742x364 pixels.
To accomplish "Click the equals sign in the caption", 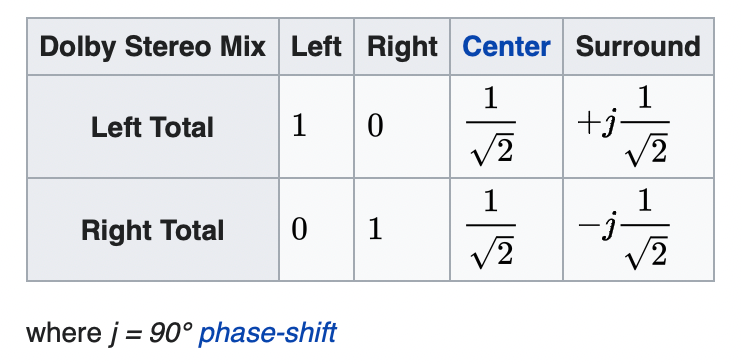I will click(133, 334).
